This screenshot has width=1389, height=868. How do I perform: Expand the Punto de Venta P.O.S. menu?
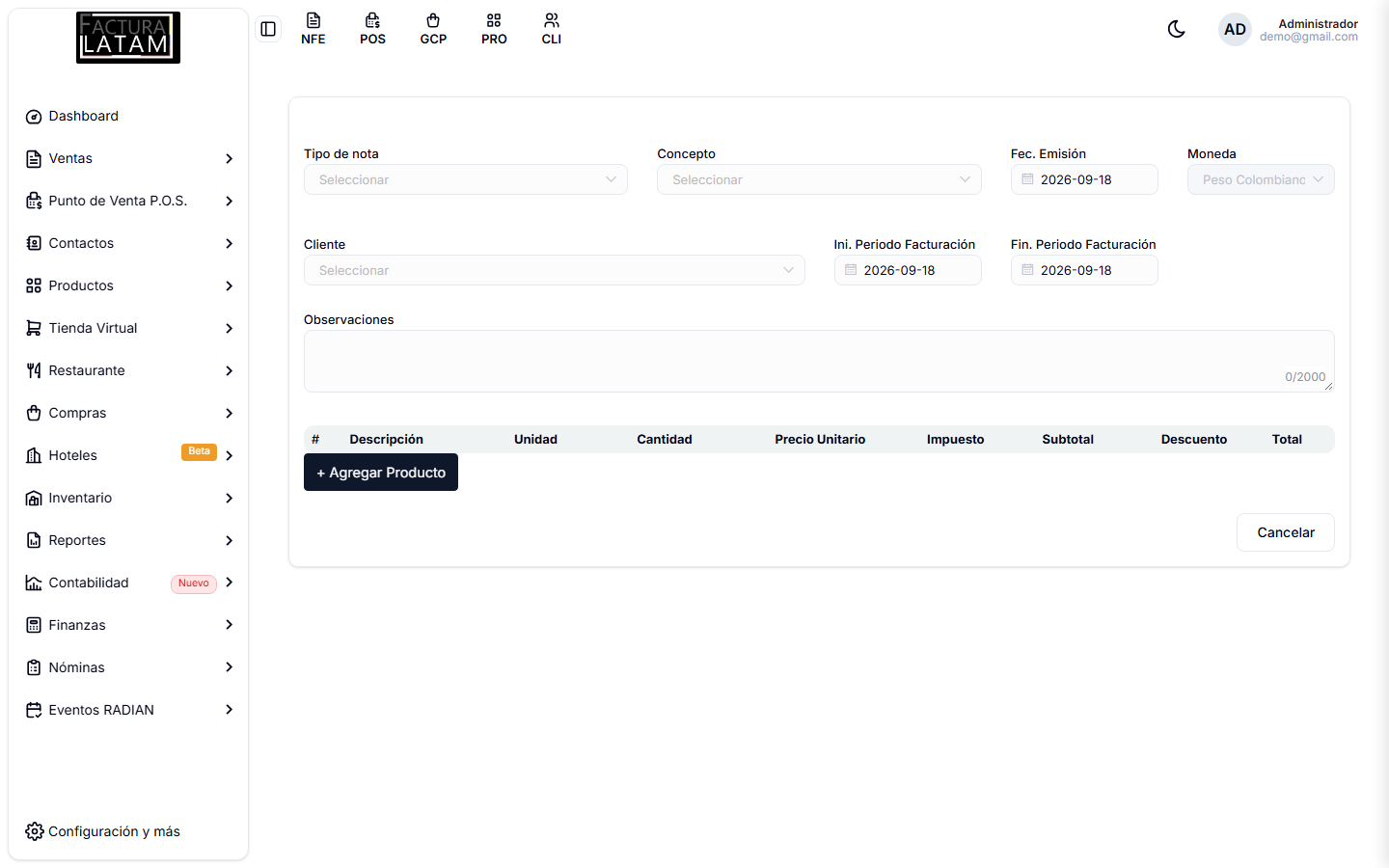[128, 201]
